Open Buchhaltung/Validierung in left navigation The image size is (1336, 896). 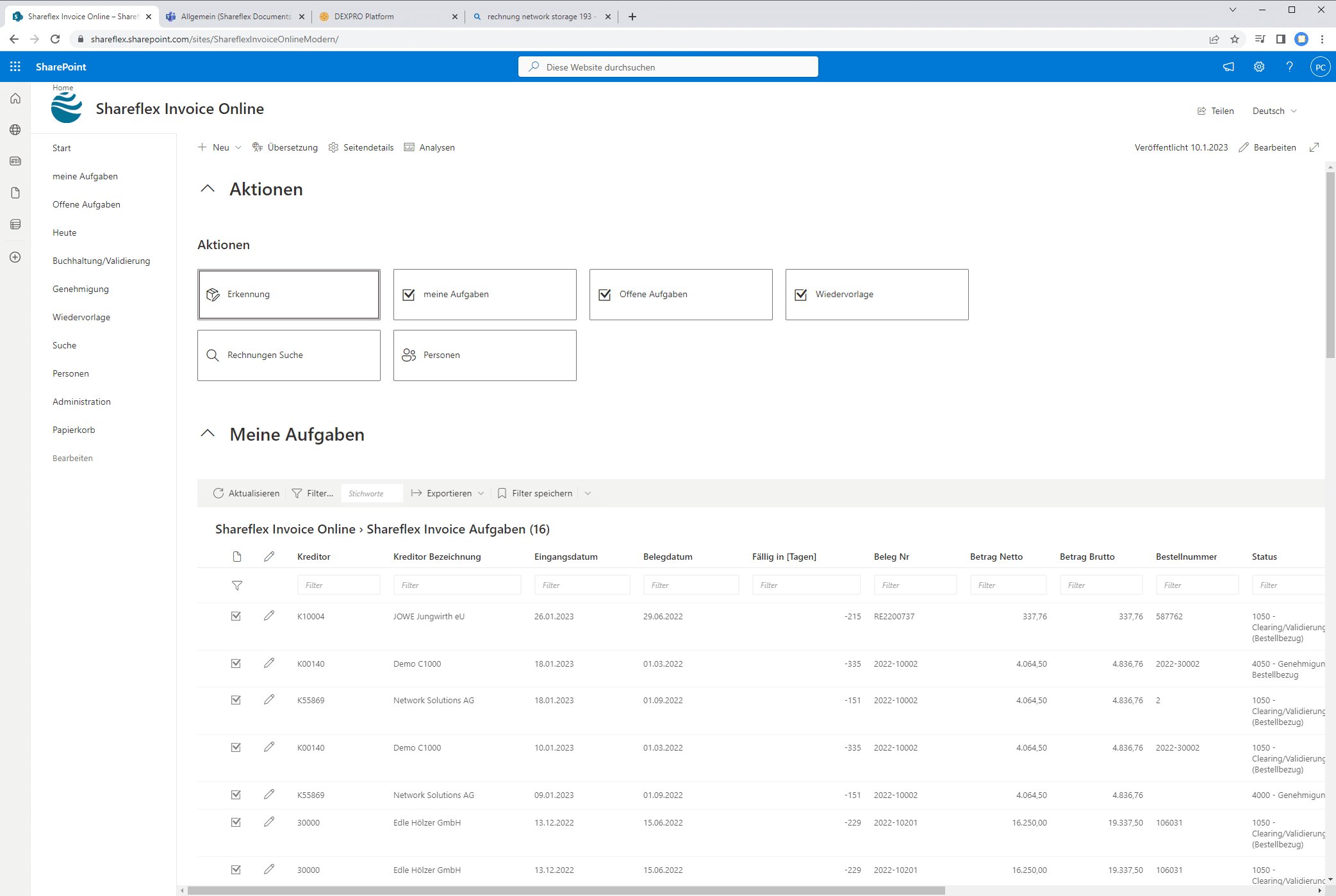101,261
